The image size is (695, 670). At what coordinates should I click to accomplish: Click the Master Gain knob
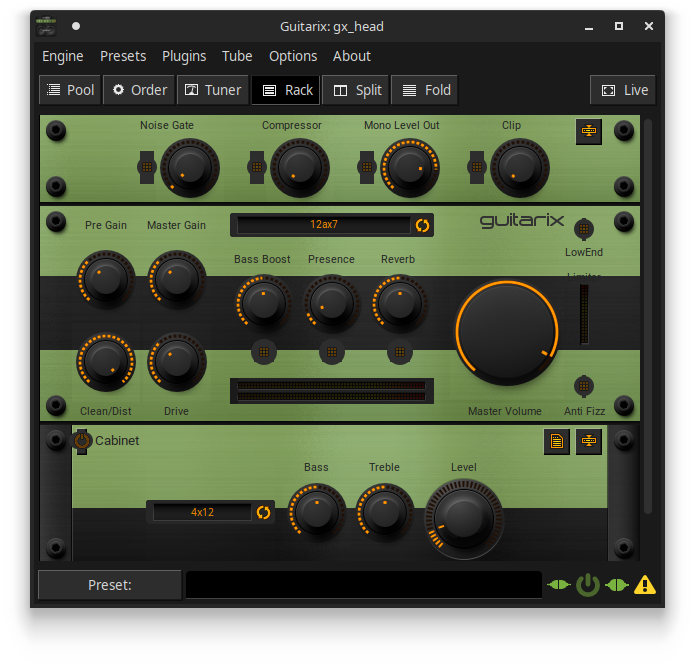(x=176, y=280)
